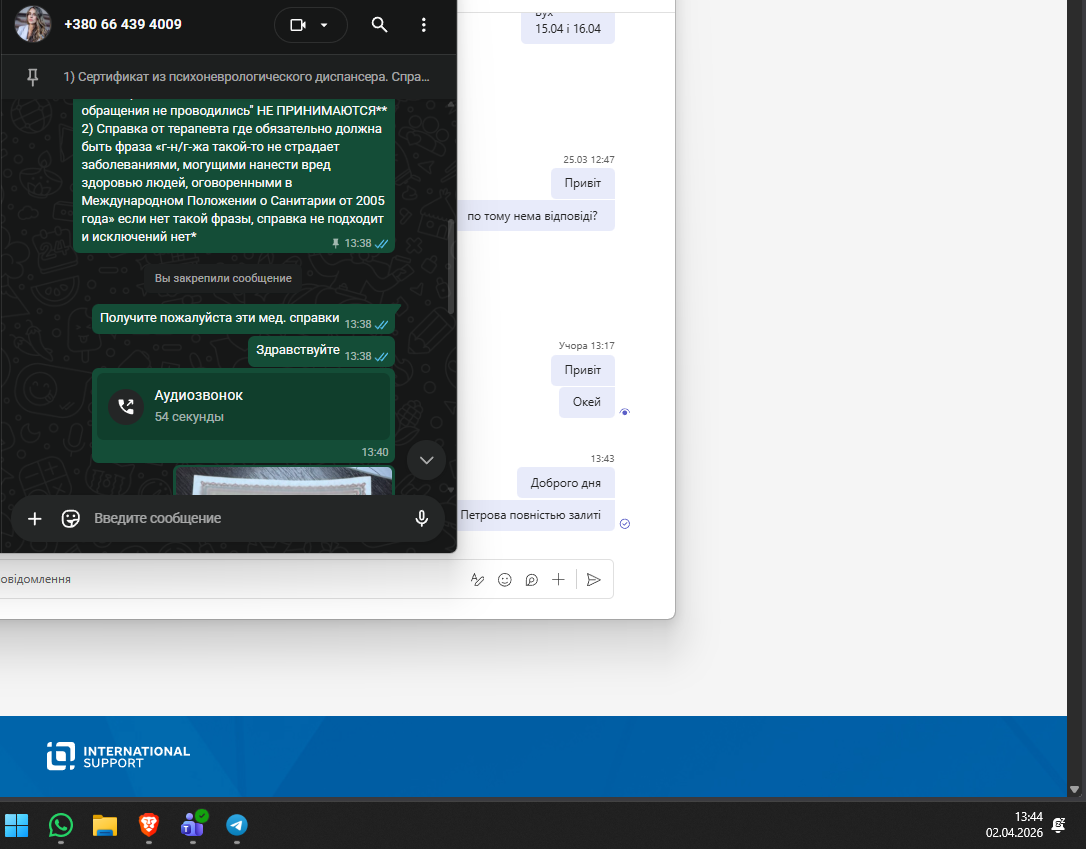Open the Windows Start menu

coord(17,825)
